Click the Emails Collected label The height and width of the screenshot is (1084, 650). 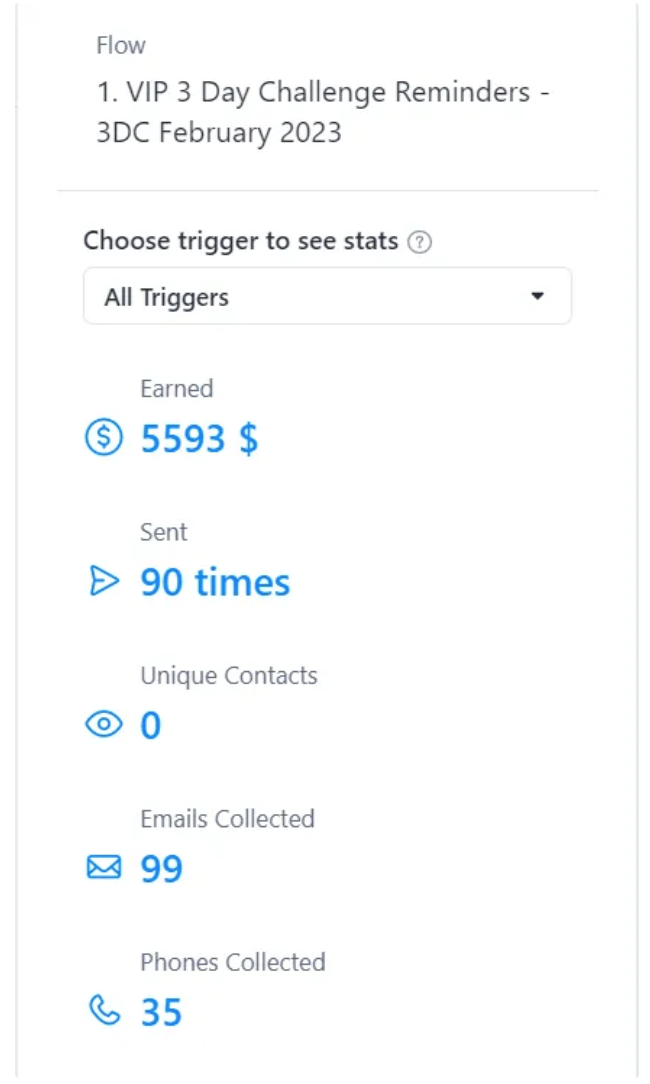click(x=227, y=819)
